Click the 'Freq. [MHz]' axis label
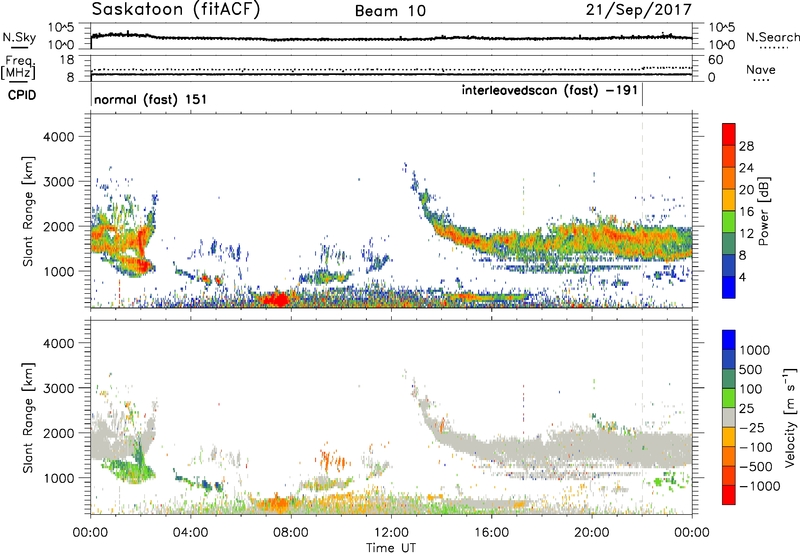Image resolution: width=800 pixels, height=554 pixels. click(x=18, y=67)
